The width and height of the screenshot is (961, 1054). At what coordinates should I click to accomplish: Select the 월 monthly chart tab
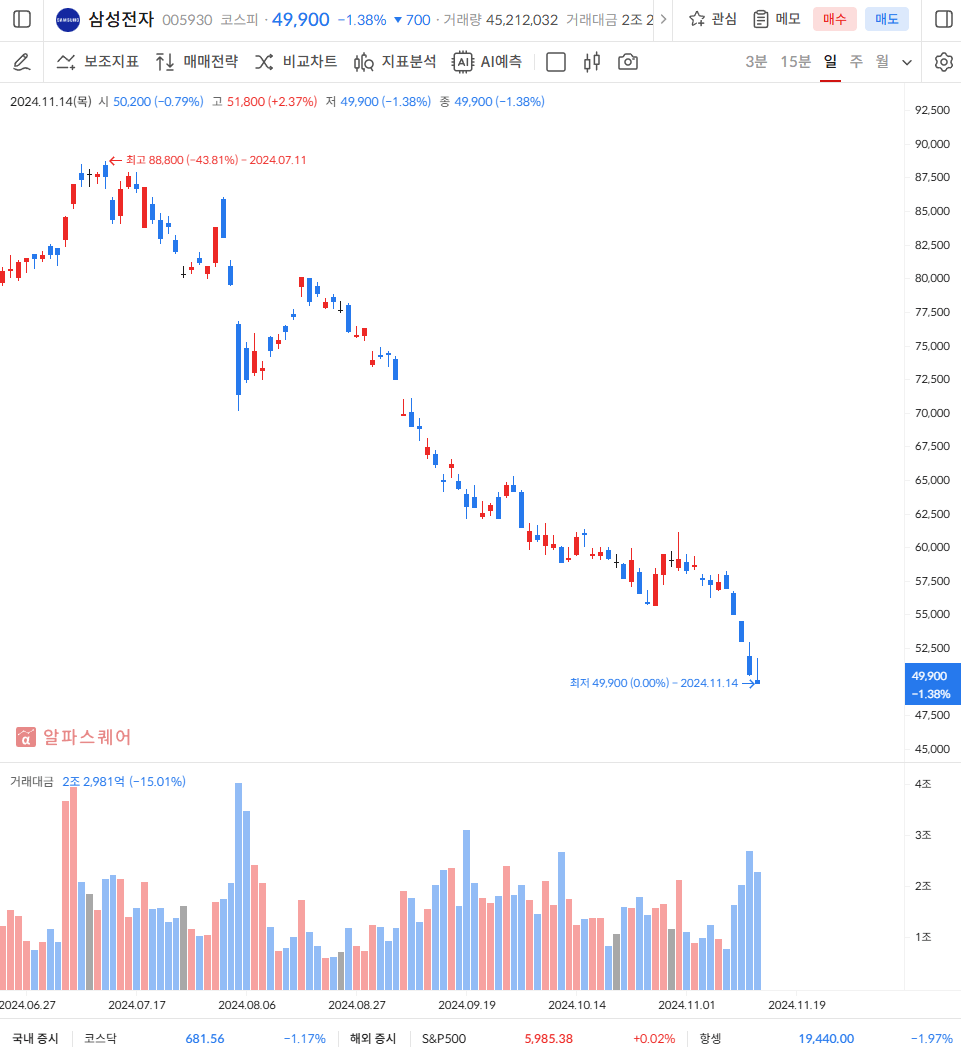(882, 62)
